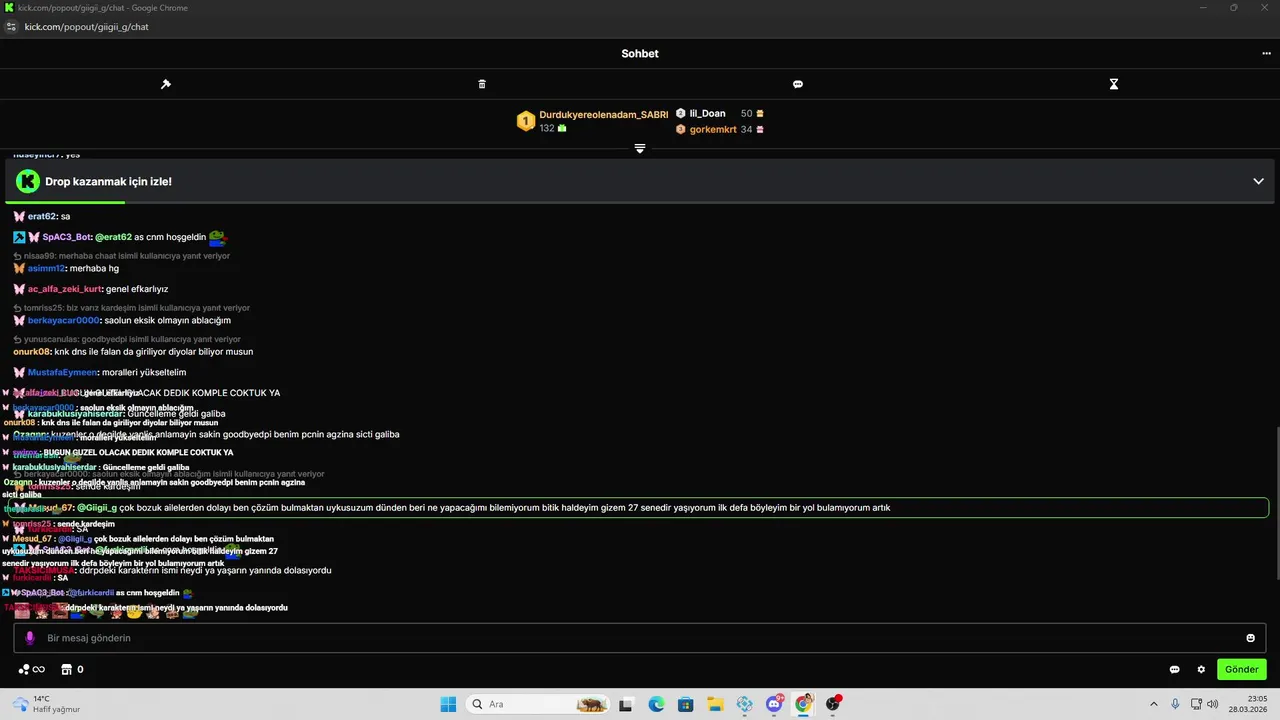Open leaderboard user gorkemkrt

point(713,129)
